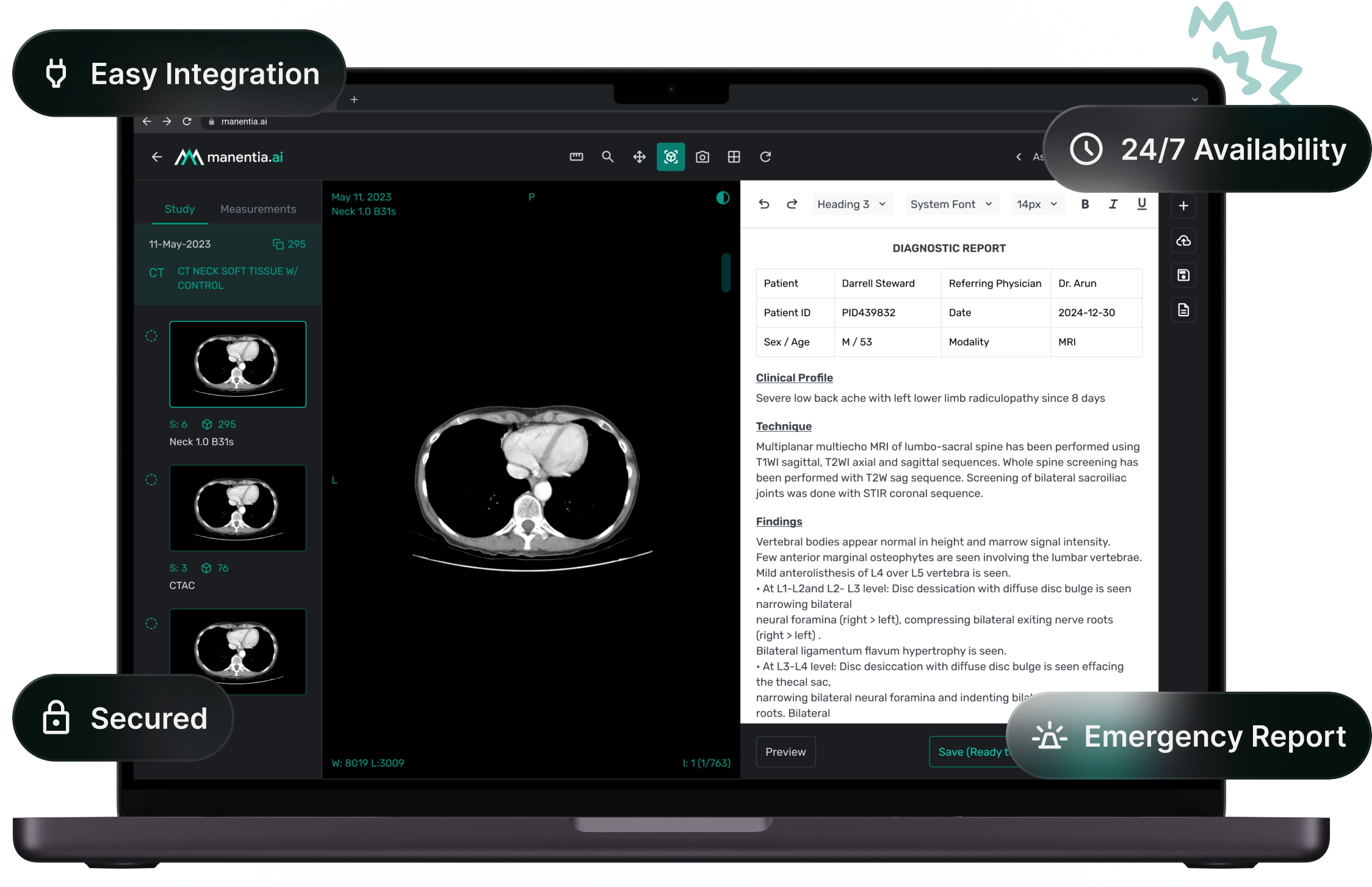This screenshot has height=887, width=1372.
Task: Switch to the Study tab
Action: point(179,209)
